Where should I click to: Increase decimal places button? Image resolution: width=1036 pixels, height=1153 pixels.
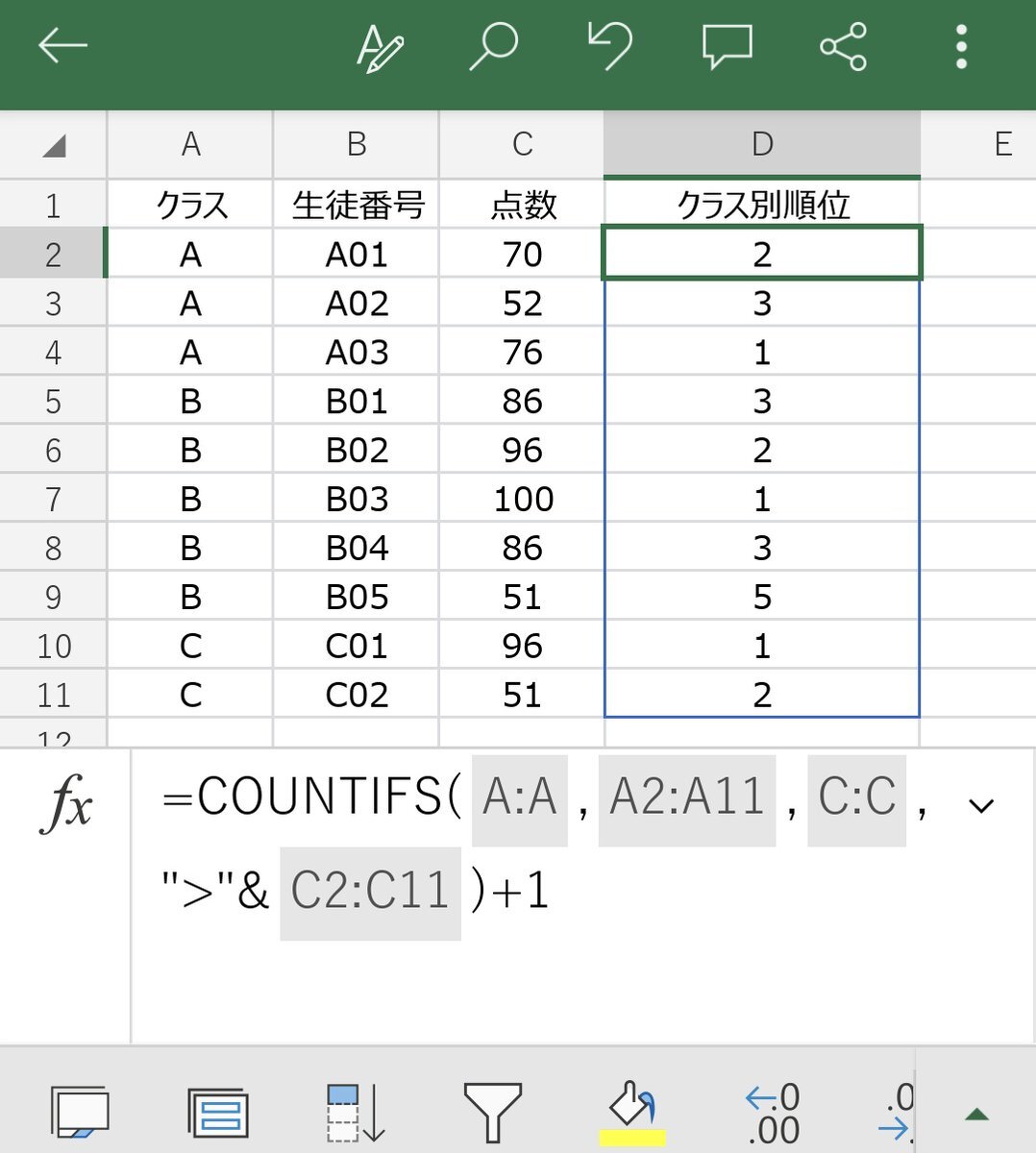tap(772, 1113)
